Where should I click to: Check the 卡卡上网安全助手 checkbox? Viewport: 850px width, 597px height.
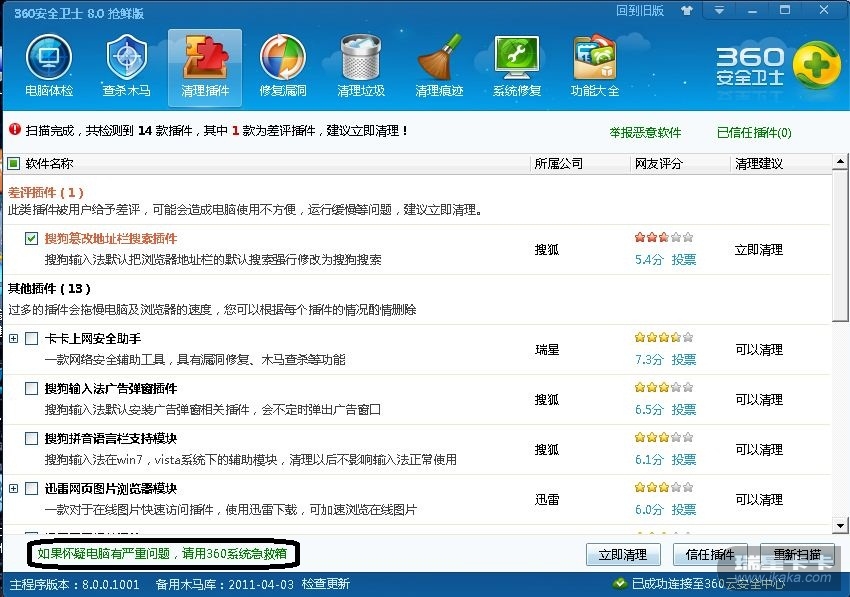[x=31, y=338]
